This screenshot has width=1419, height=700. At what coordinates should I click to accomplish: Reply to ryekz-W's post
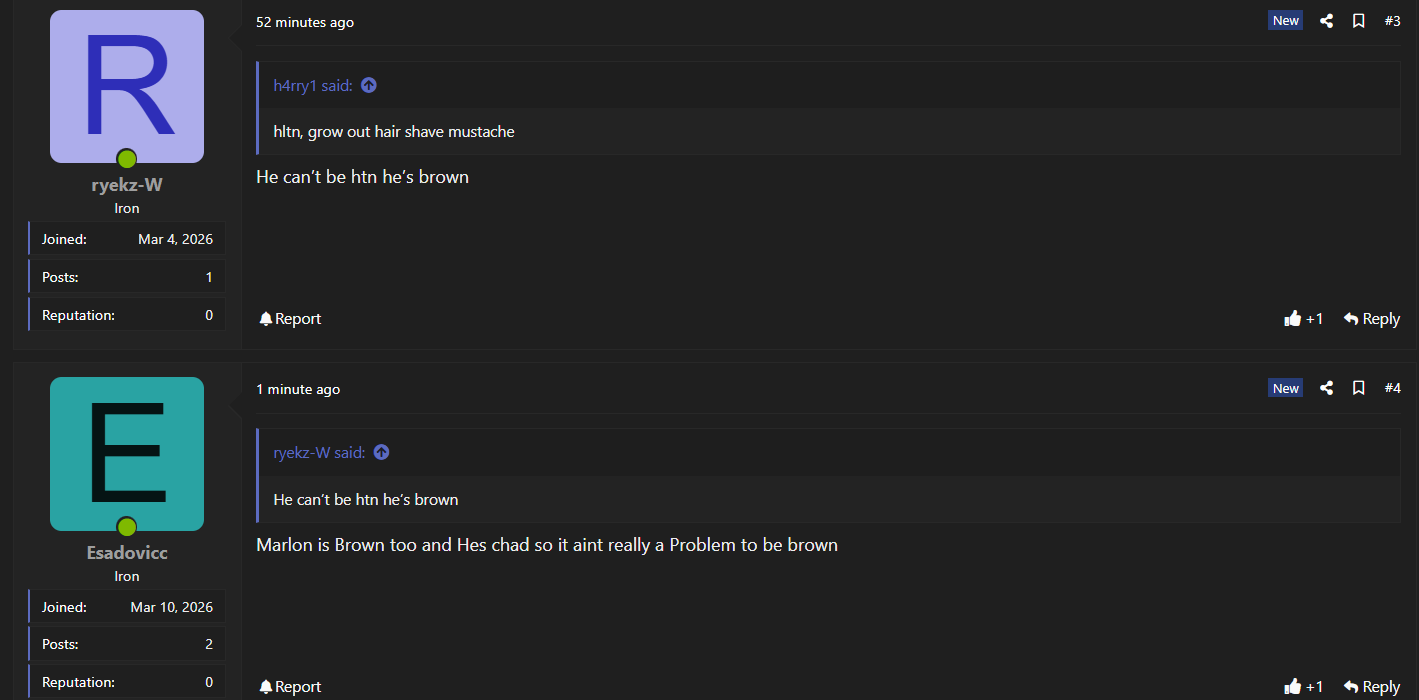click(x=1371, y=319)
